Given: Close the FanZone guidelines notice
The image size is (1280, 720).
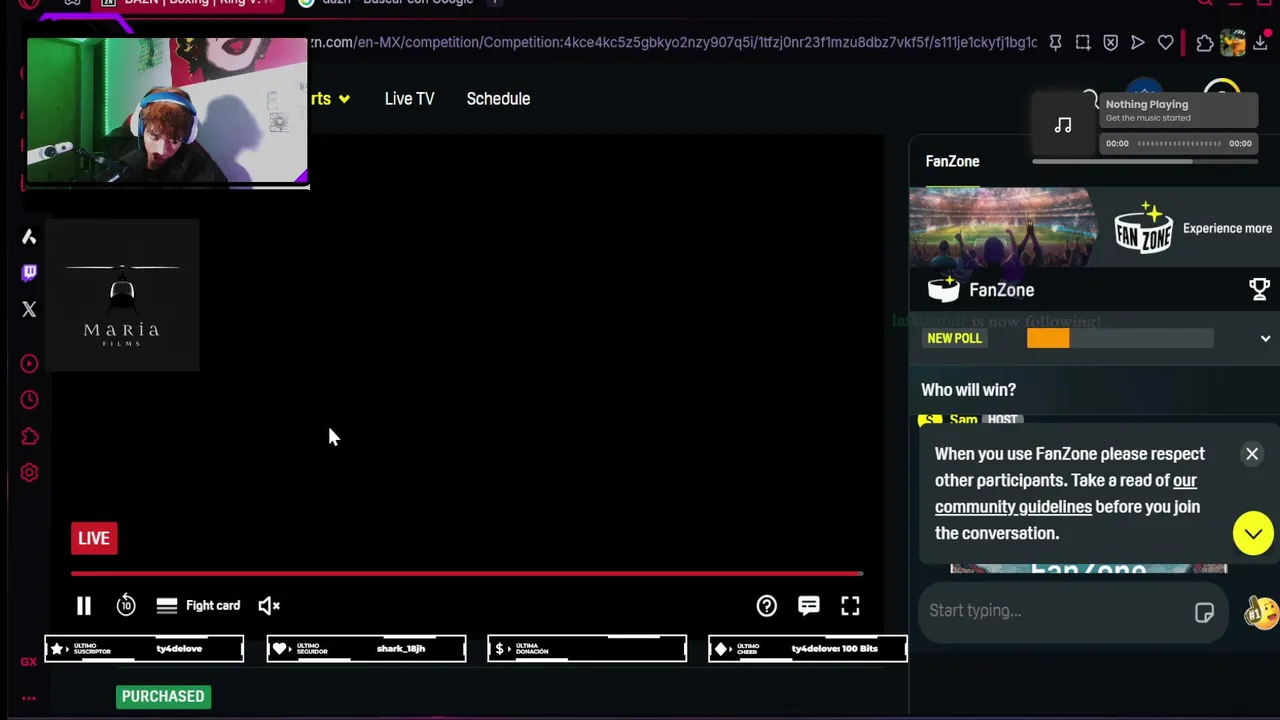Looking at the screenshot, I should click(1252, 454).
